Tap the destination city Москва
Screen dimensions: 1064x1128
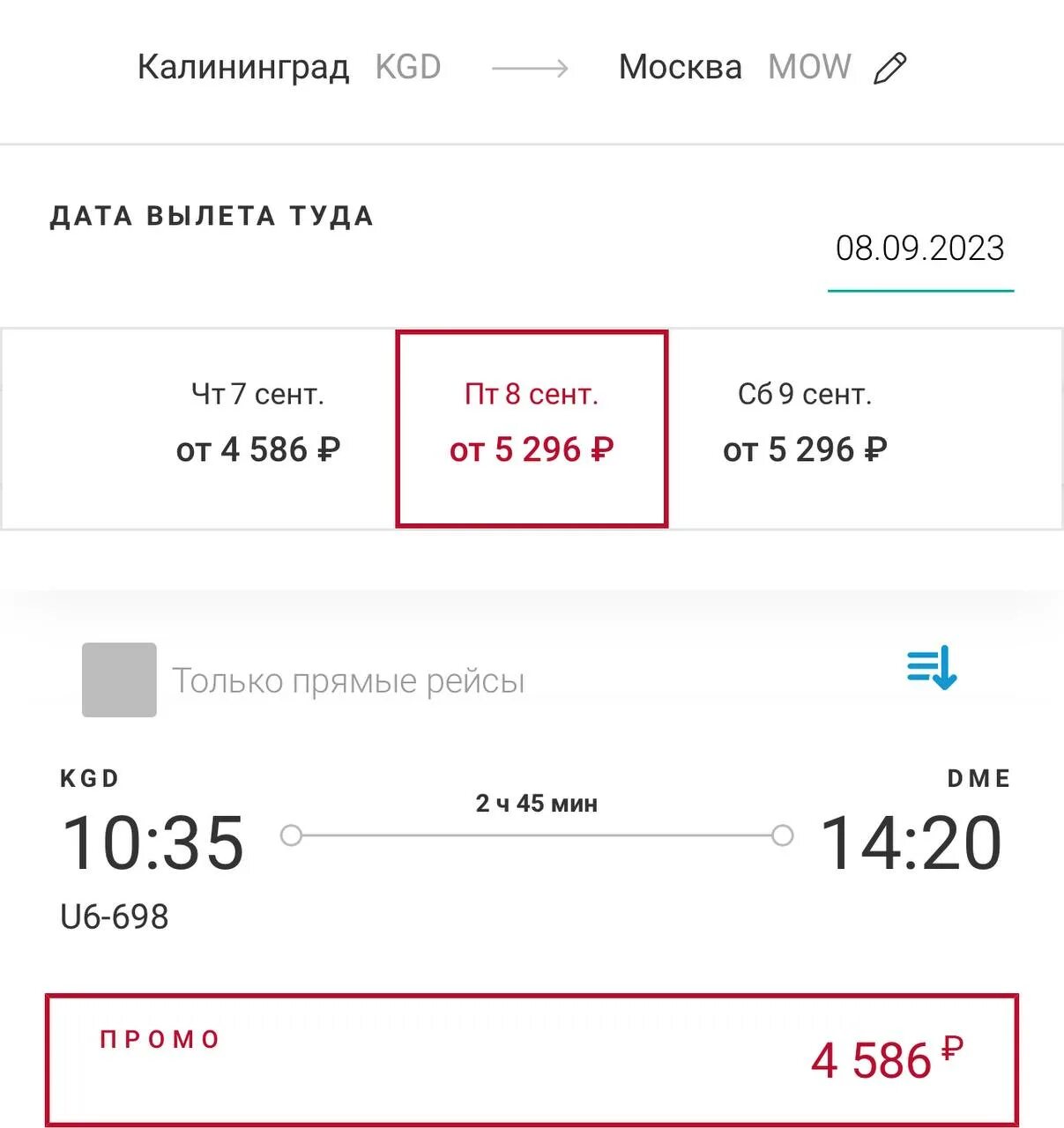point(680,68)
